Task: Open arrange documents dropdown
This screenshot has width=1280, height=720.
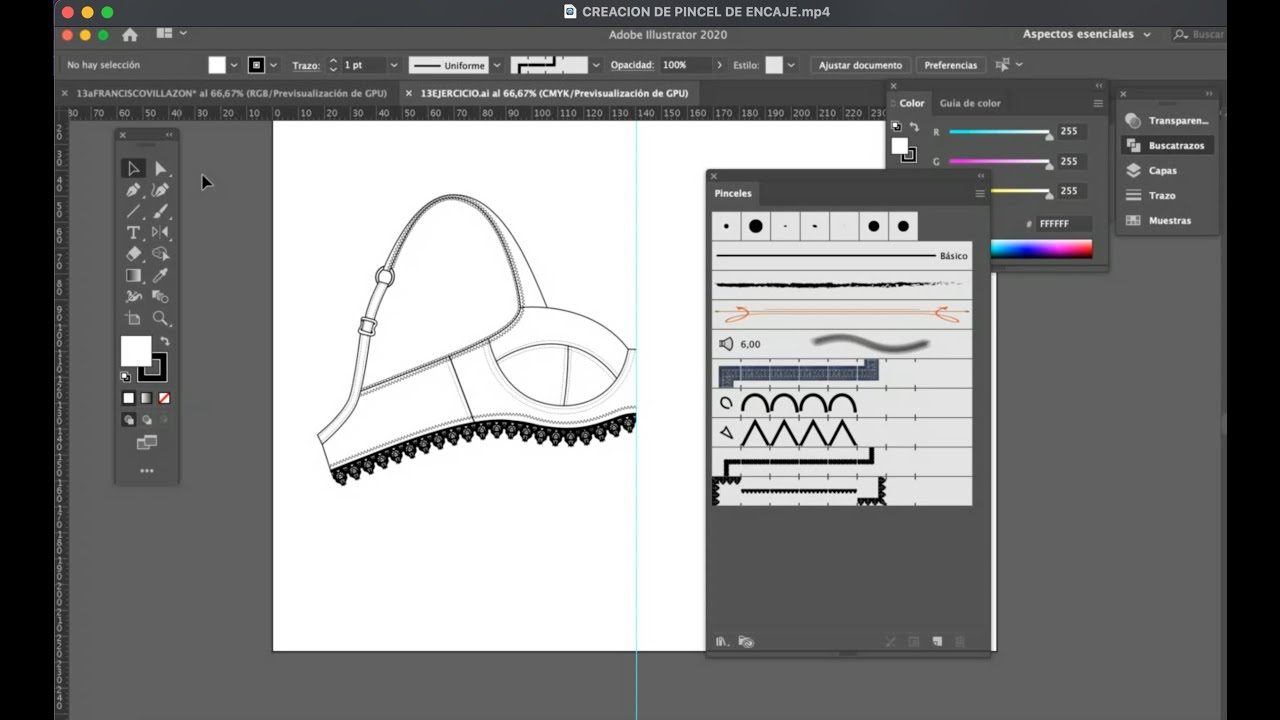Action: 171,34
